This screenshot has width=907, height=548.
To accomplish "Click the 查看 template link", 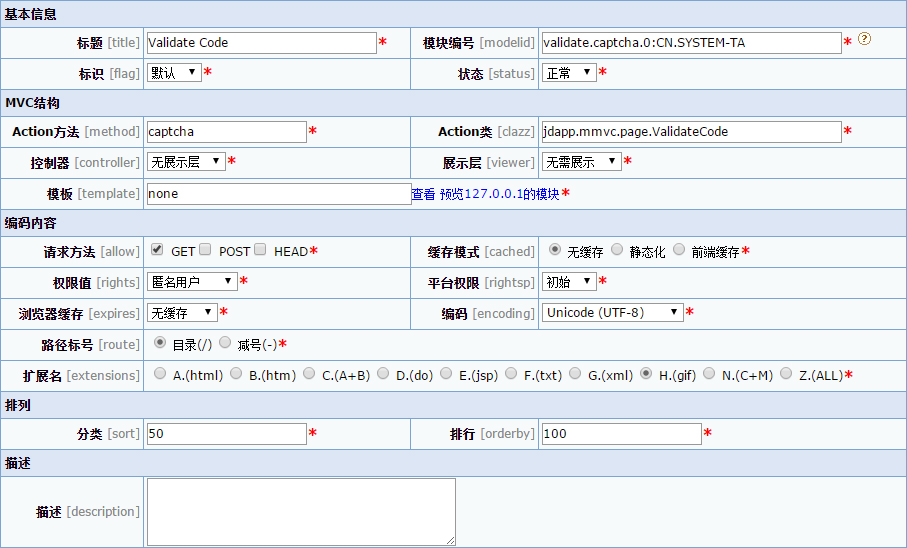I will click(x=423, y=194).
